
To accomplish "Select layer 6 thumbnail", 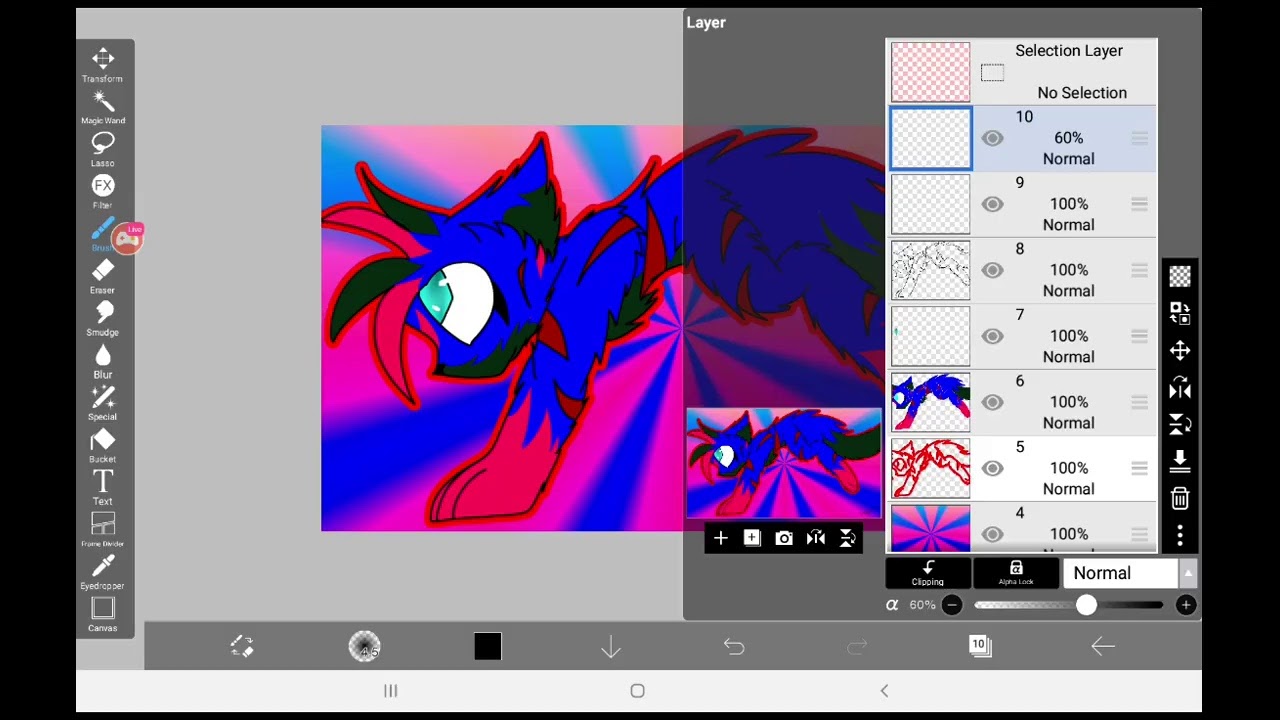I will click(x=931, y=402).
